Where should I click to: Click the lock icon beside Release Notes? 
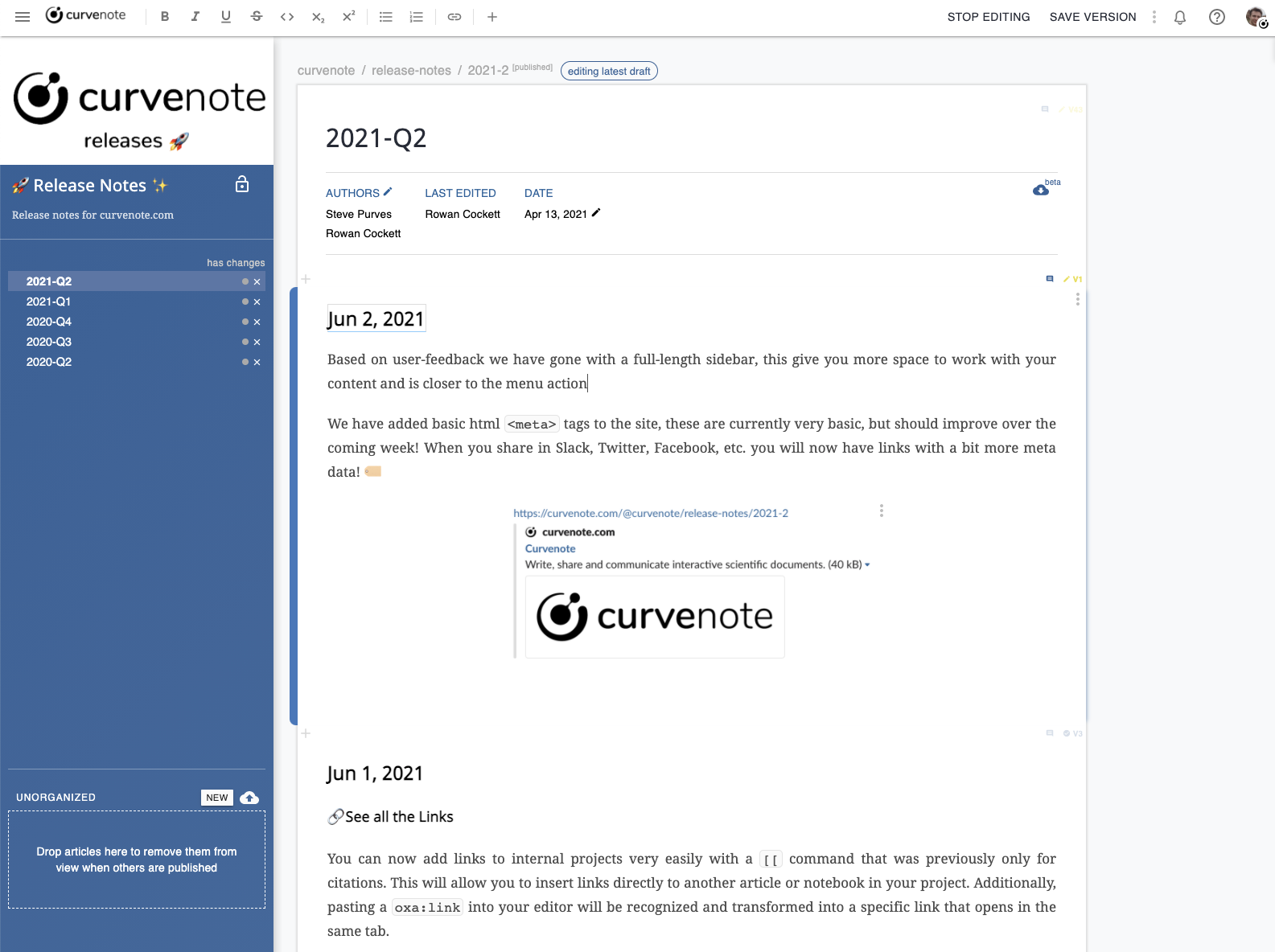click(x=242, y=185)
